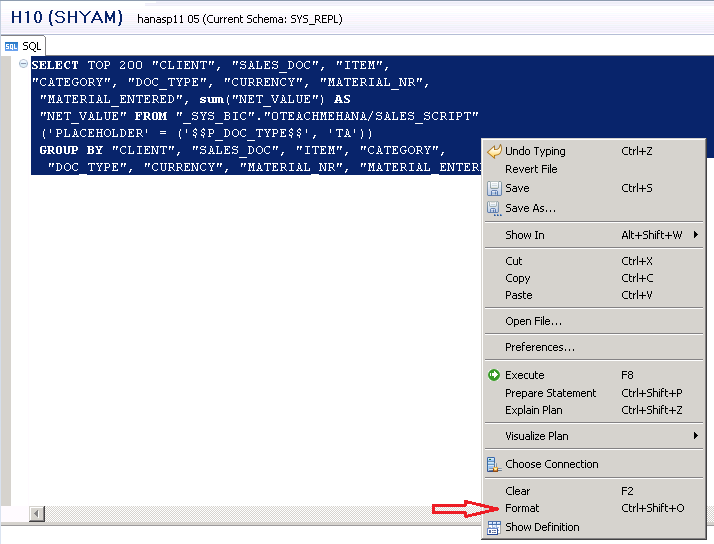Choose Paste from the context menu
714x544 pixels.
(594, 295)
